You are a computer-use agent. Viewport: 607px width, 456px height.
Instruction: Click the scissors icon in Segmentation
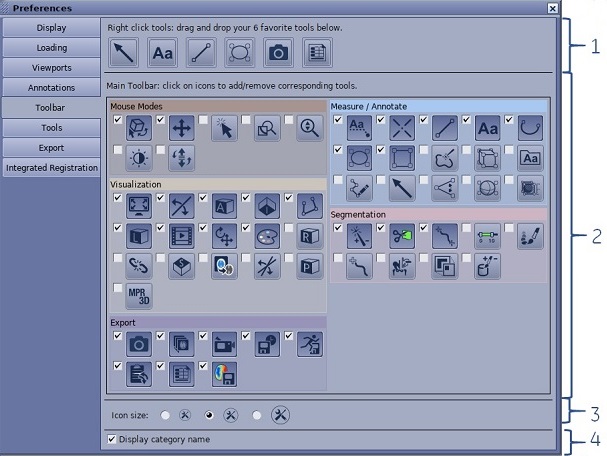[x=402, y=236]
